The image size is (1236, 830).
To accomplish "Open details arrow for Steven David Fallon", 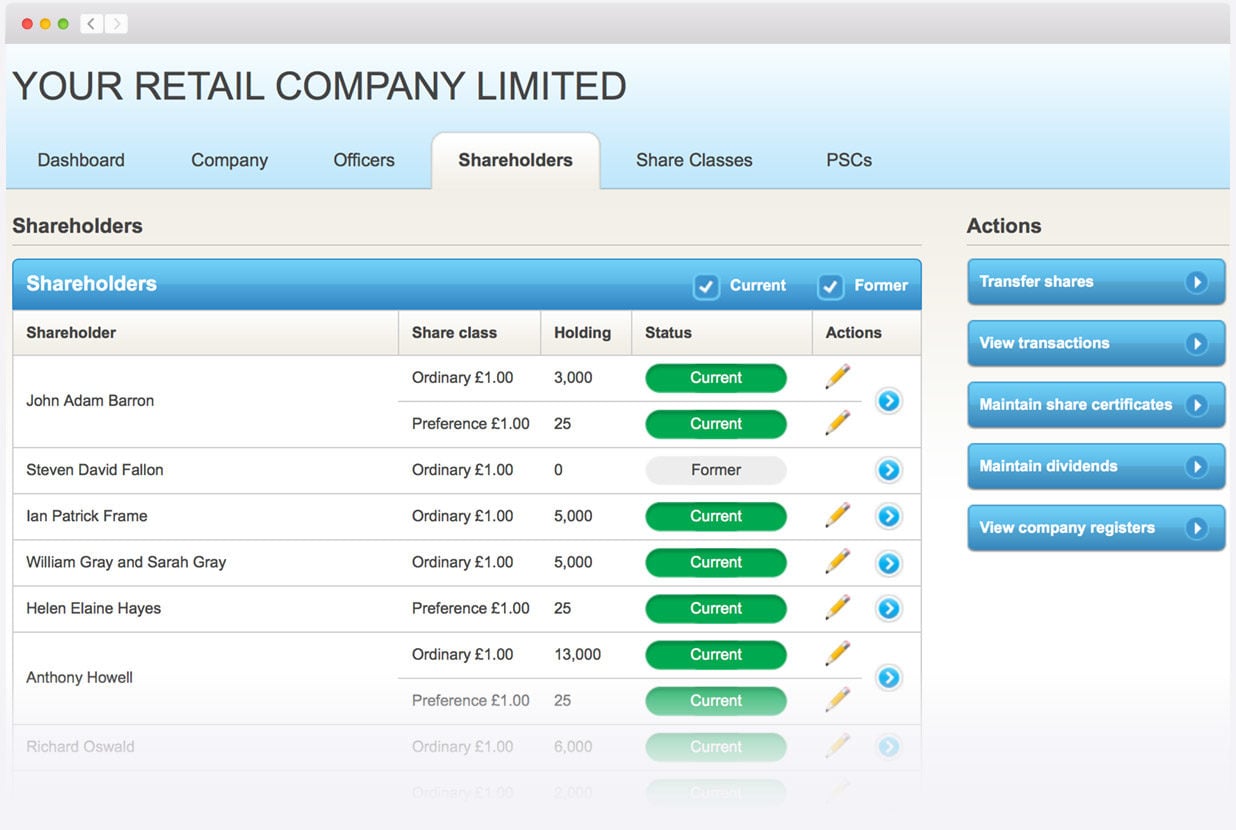I will [888, 470].
